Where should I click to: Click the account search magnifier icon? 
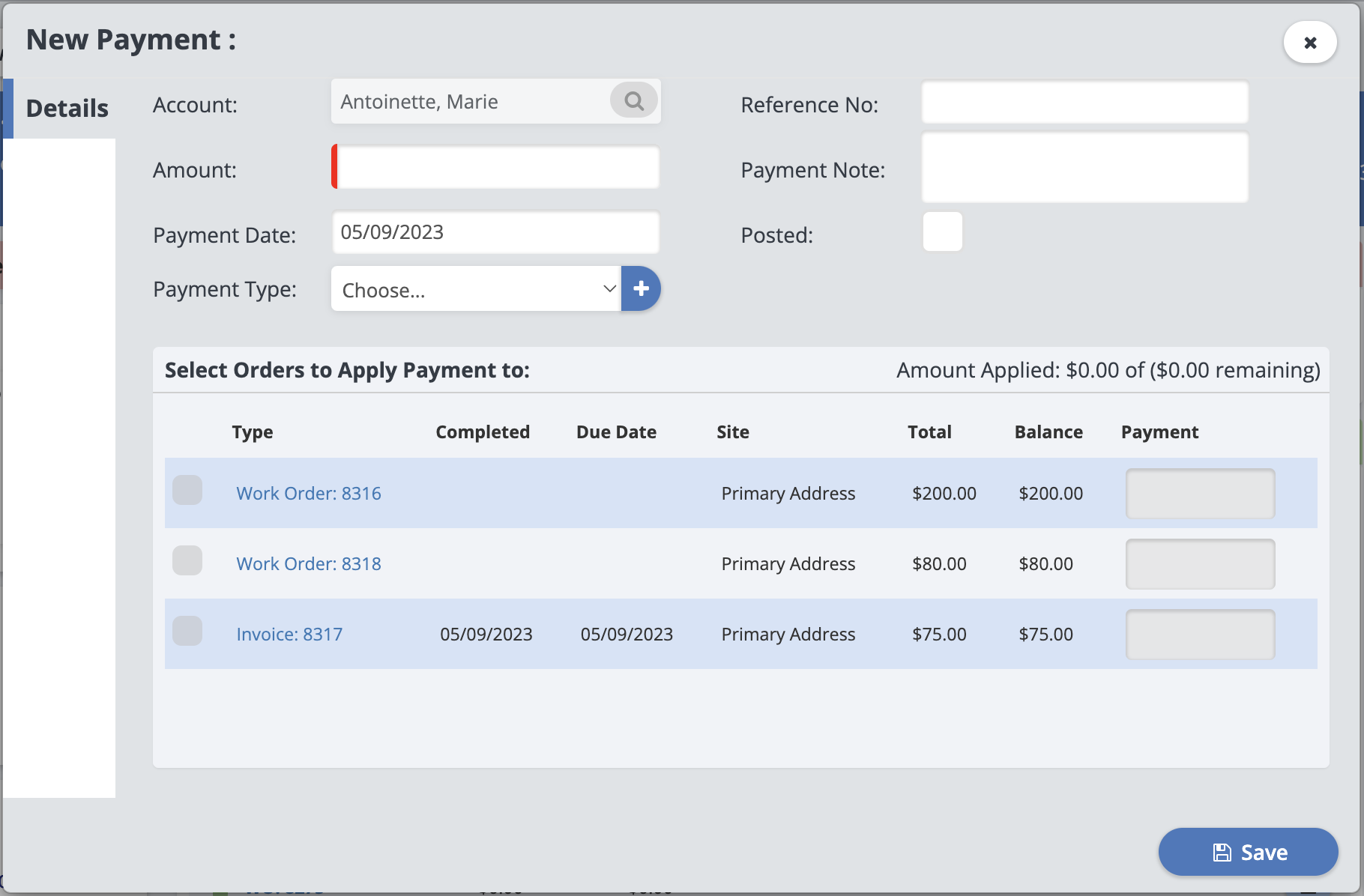tap(633, 101)
